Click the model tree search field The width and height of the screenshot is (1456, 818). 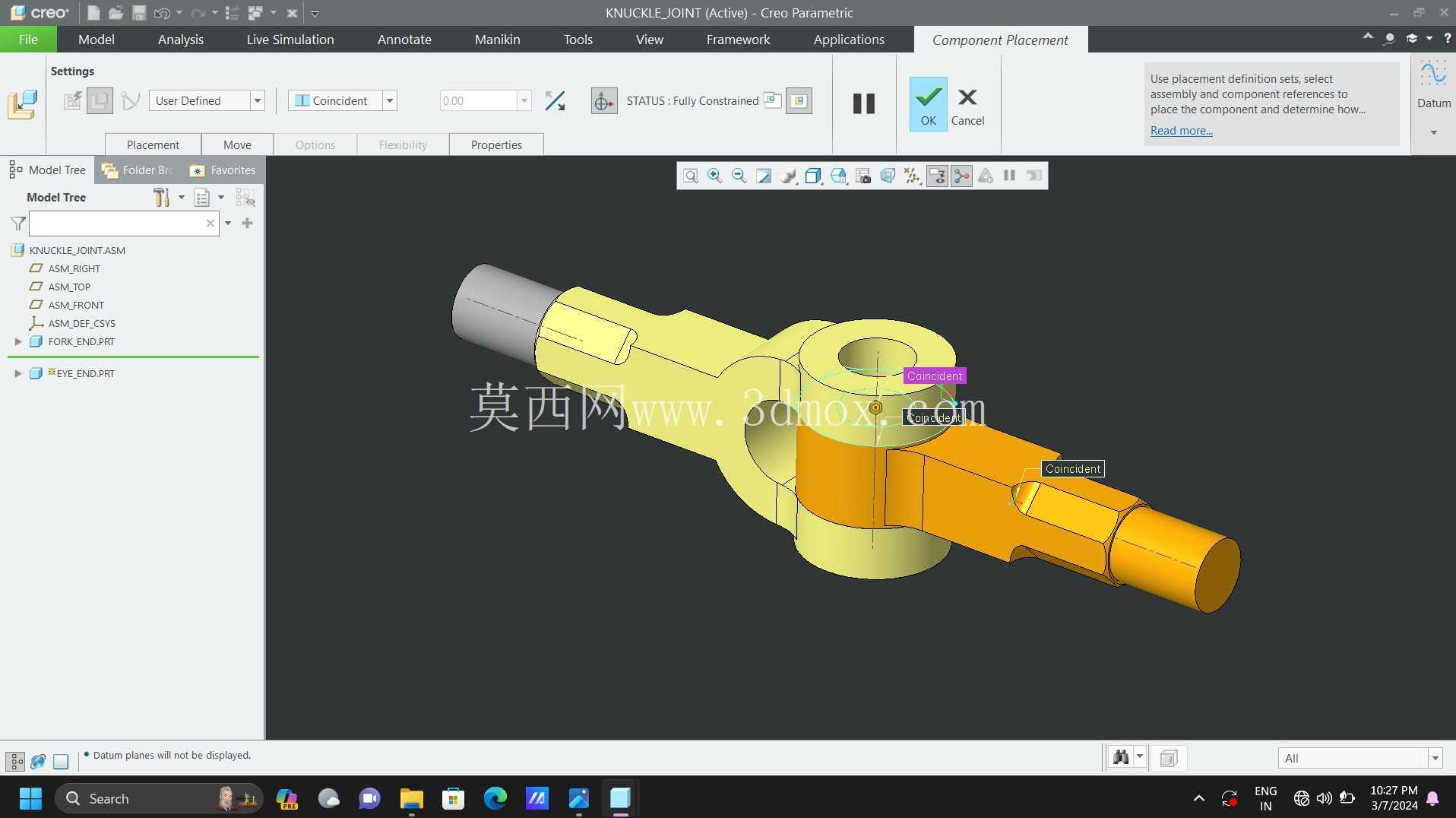click(x=124, y=224)
